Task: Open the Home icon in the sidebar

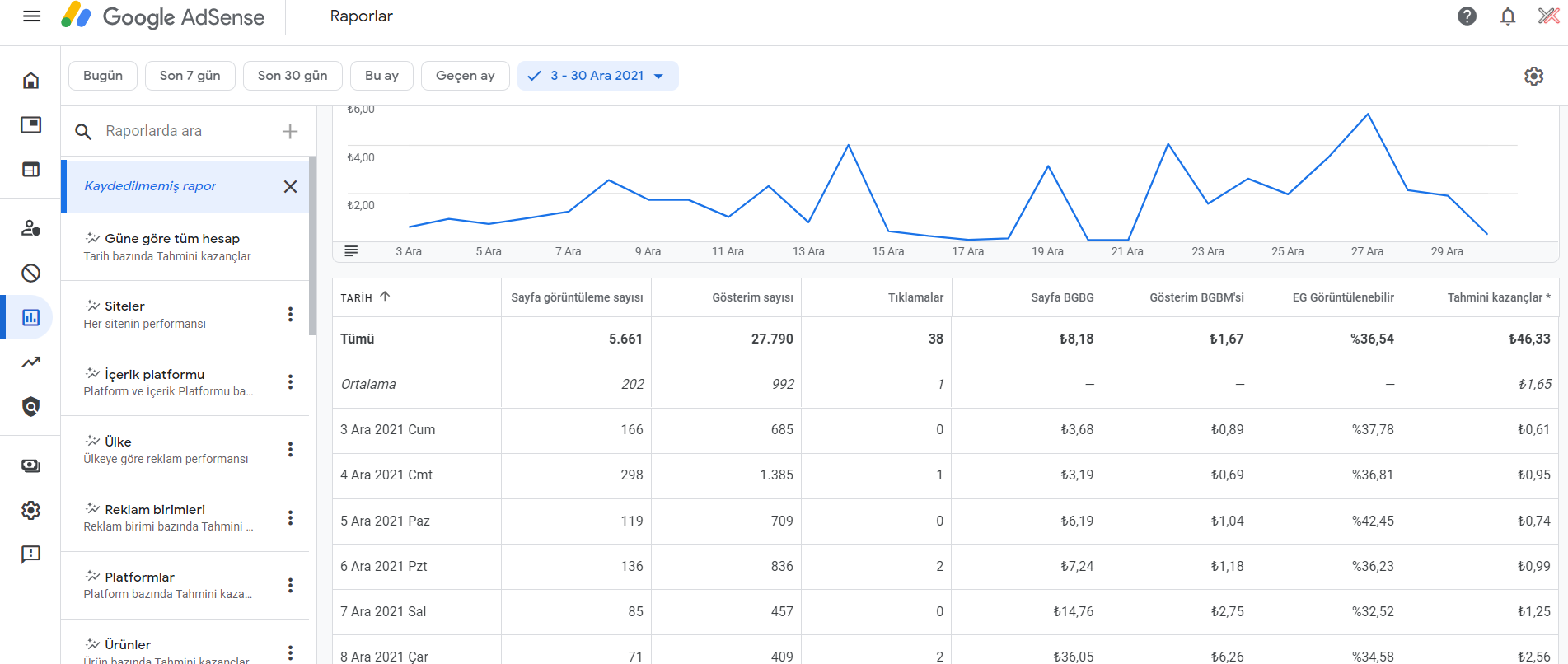Action: pos(30,80)
